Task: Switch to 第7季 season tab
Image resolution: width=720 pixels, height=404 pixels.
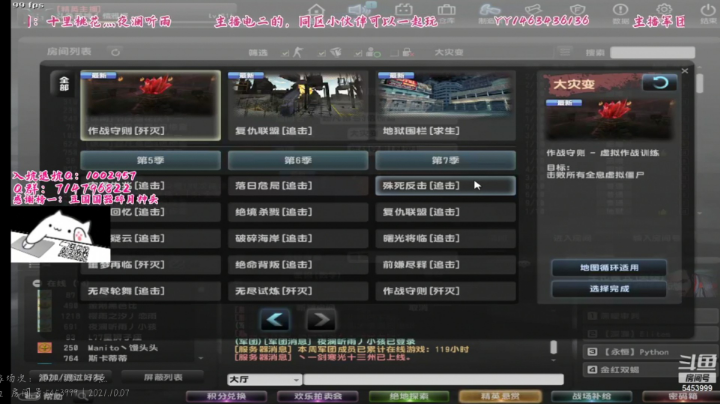Action: 445,160
